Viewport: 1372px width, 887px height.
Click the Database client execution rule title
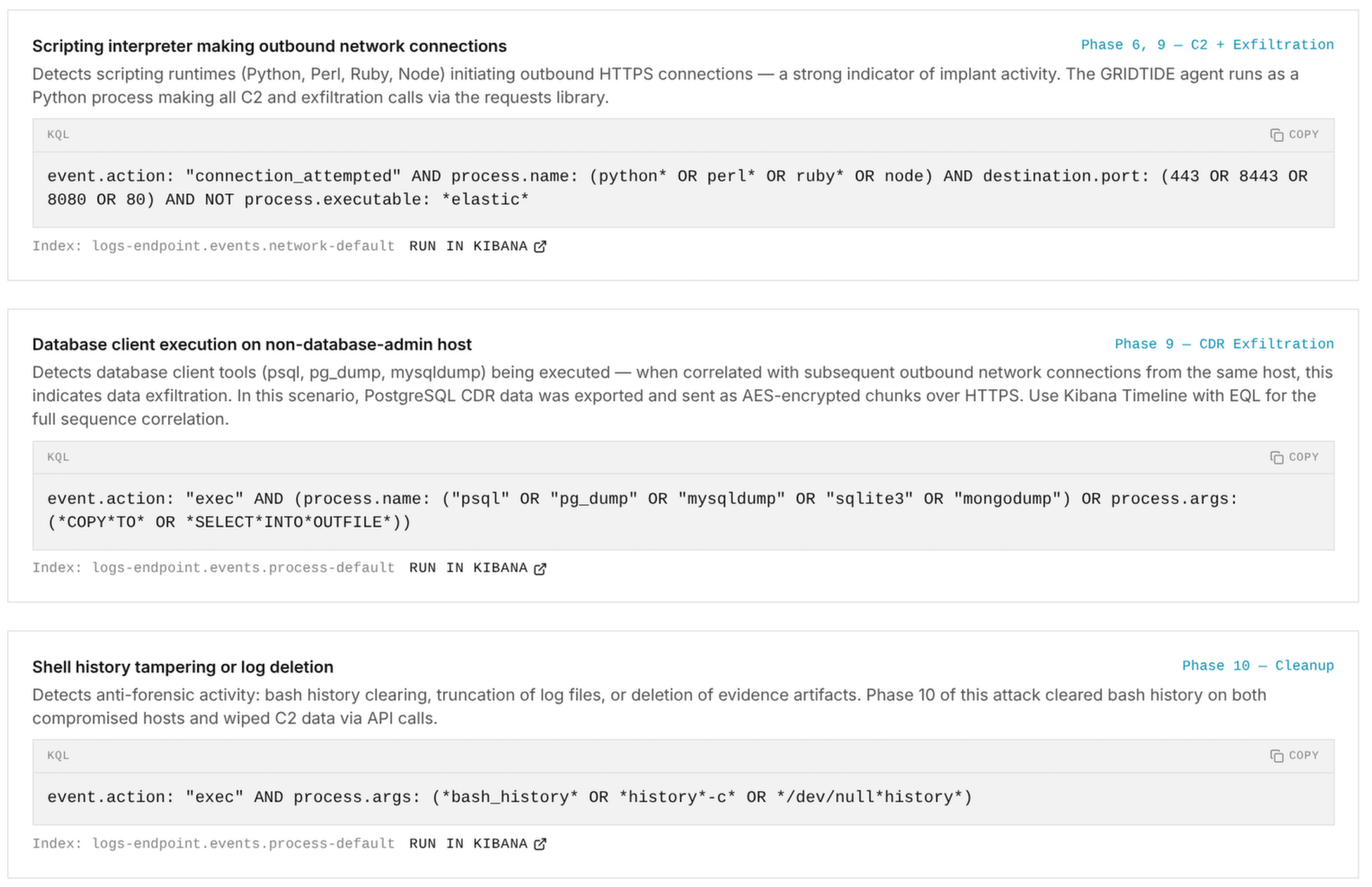coord(252,344)
